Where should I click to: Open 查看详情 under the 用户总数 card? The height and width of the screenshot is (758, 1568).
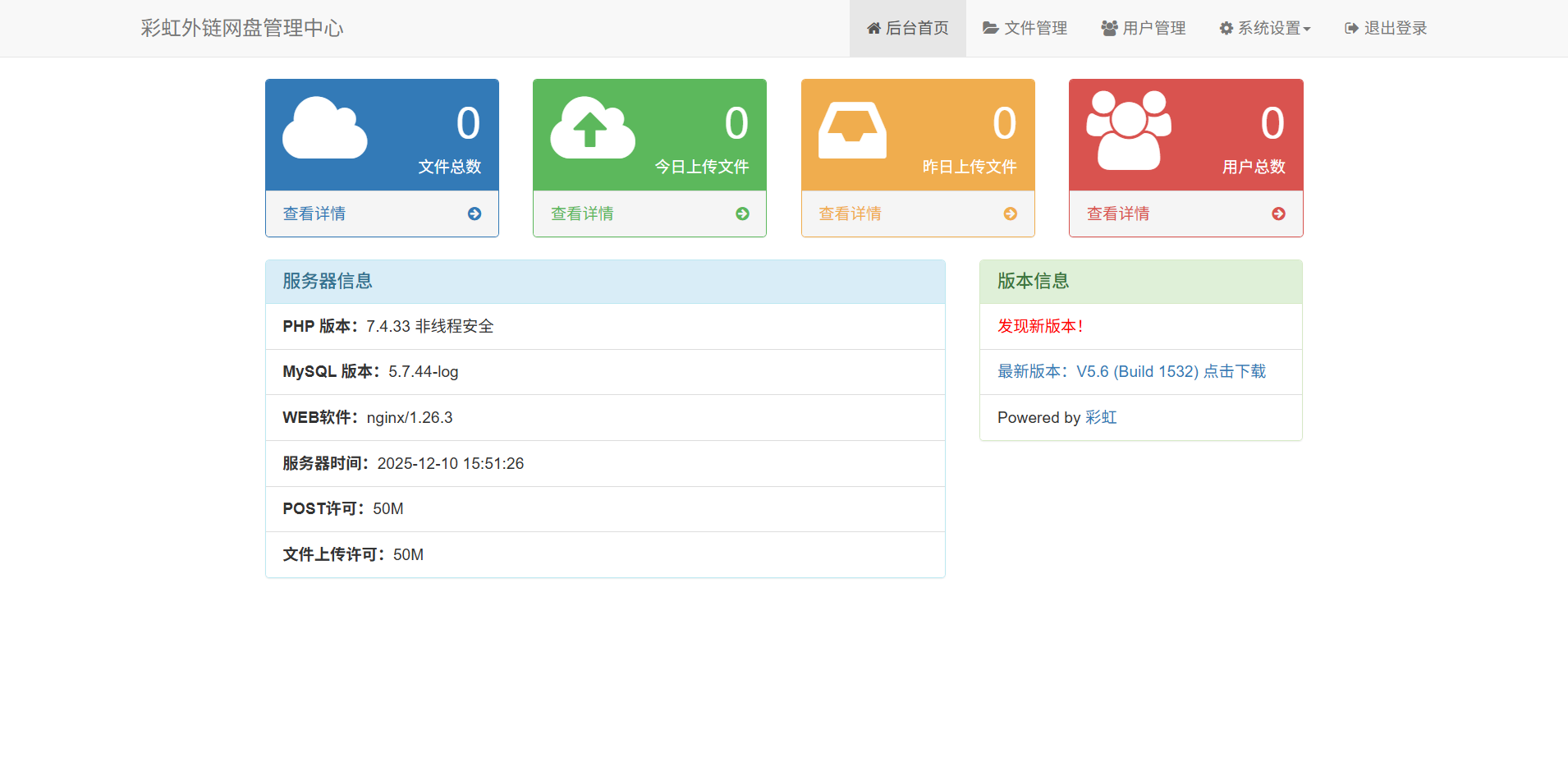pyautogui.click(x=1117, y=214)
